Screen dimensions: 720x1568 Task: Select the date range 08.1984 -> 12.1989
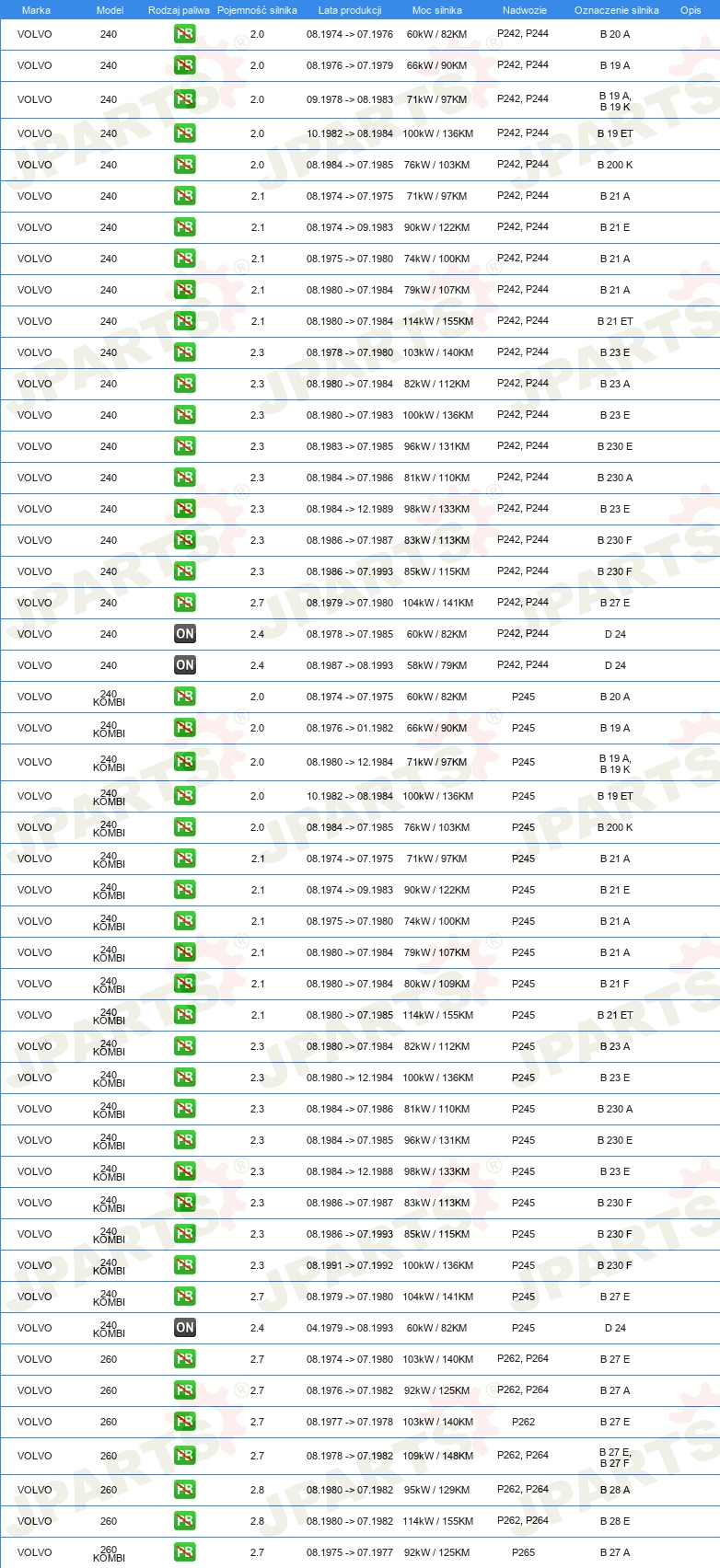pyautogui.click(x=350, y=509)
